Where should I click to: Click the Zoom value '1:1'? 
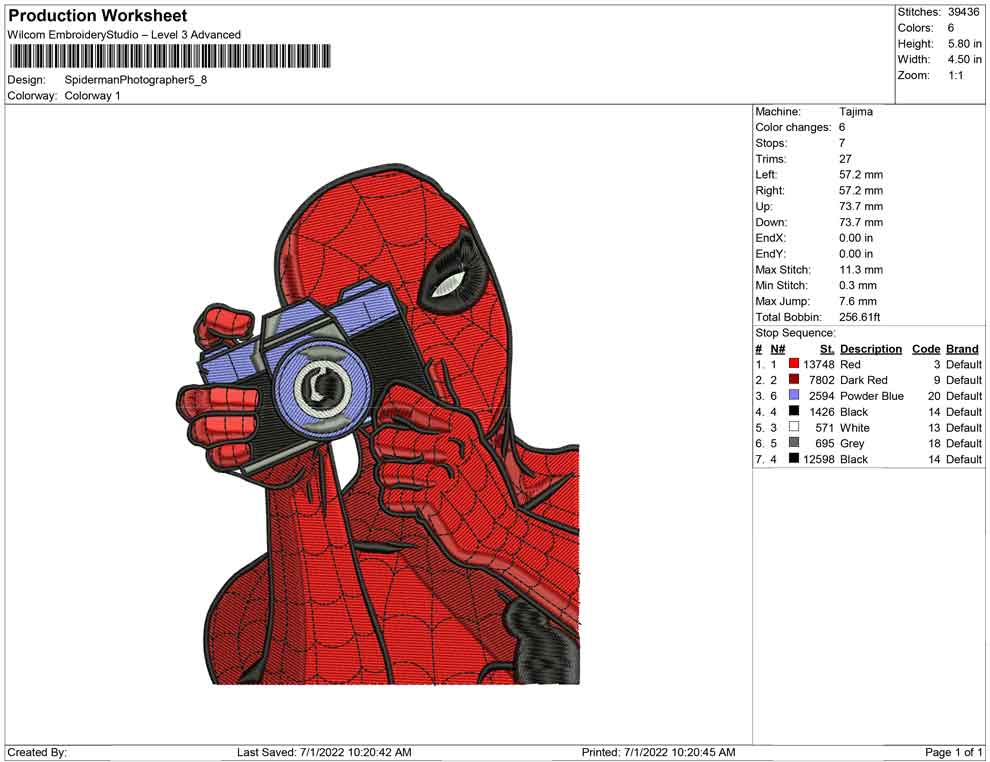pyautogui.click(x=955, y=75)
